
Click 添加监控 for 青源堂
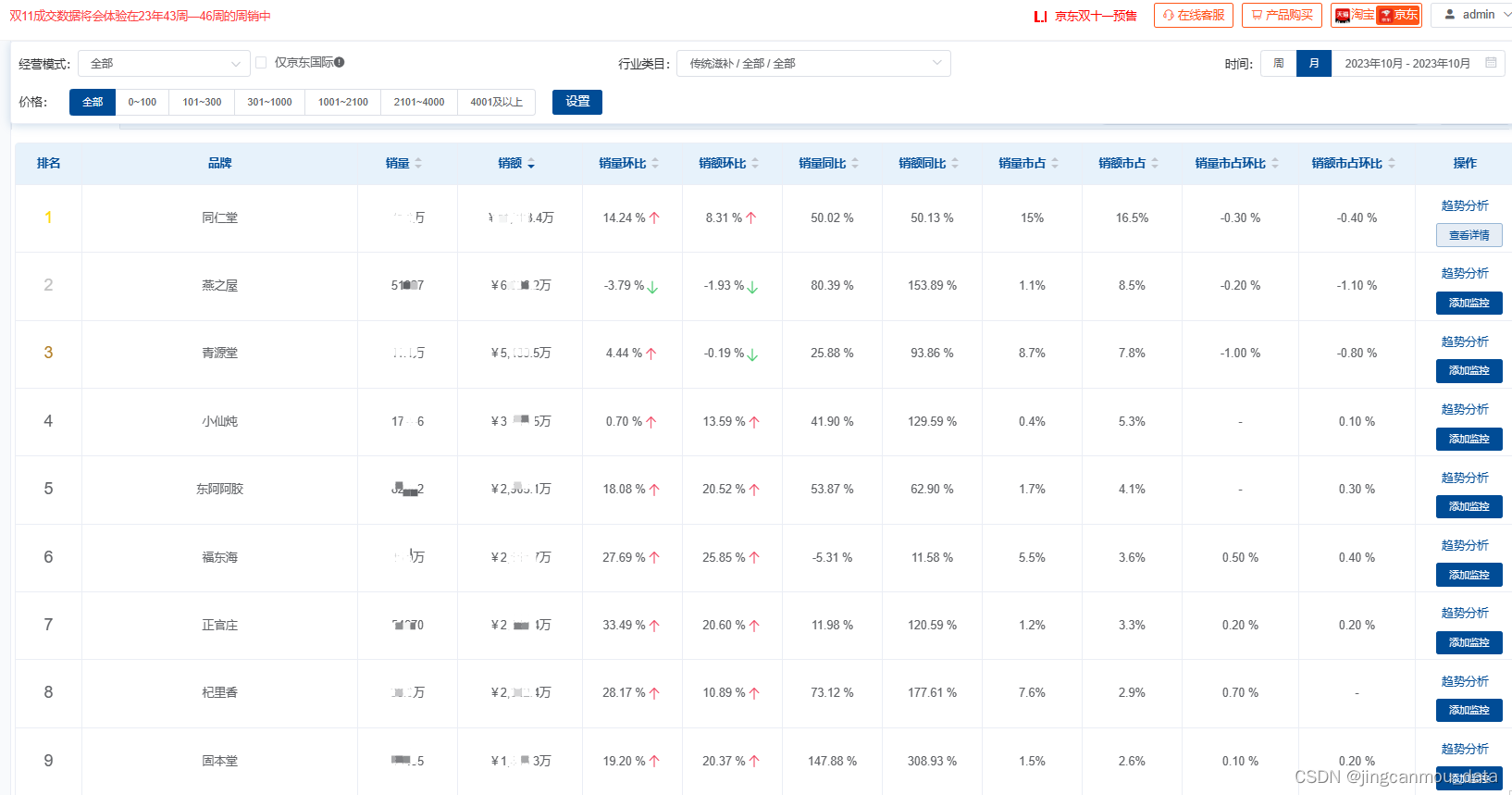click(x=1469, y=370)
